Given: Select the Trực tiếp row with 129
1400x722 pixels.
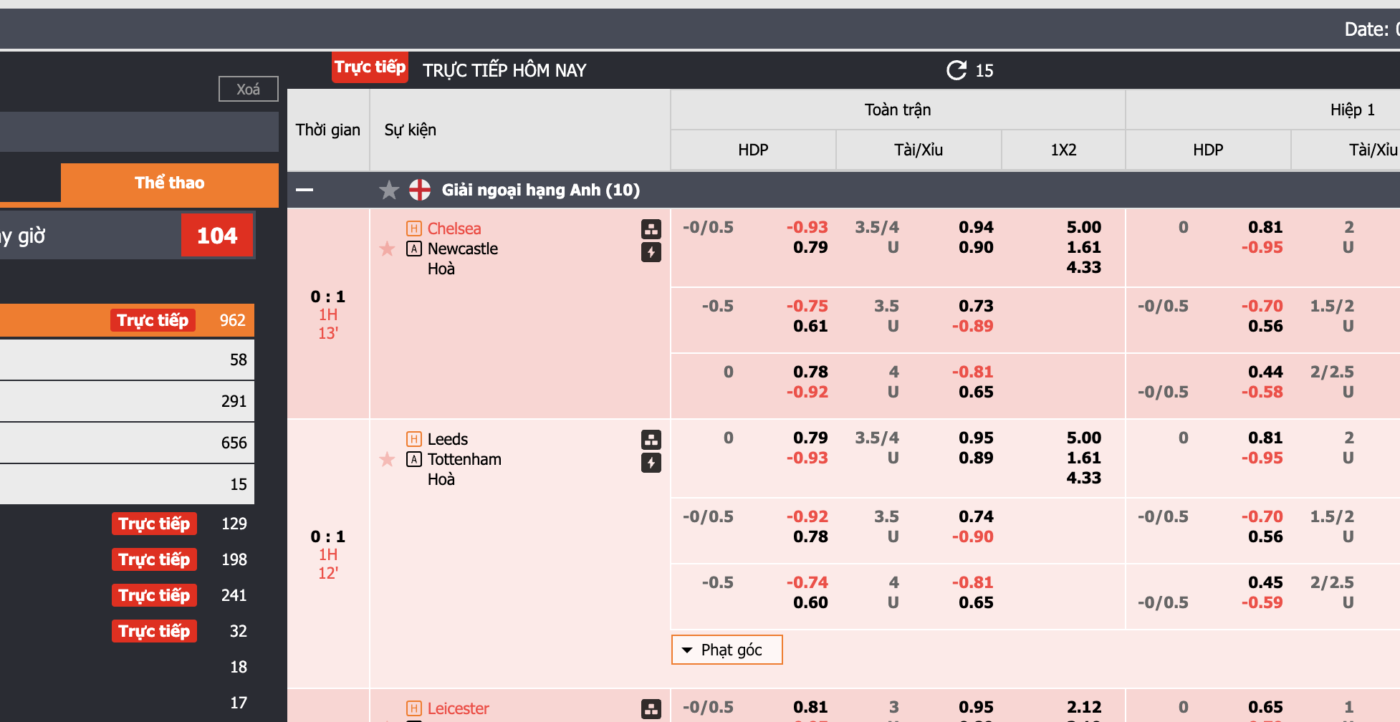Looking at the screenshot, I should (127, 524).
